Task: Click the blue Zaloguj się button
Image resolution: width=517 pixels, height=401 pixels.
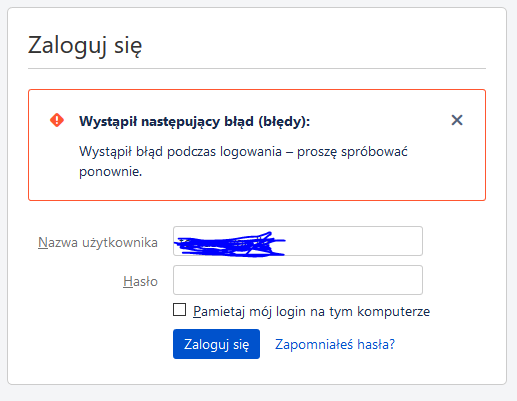Action: coord(216,344)
